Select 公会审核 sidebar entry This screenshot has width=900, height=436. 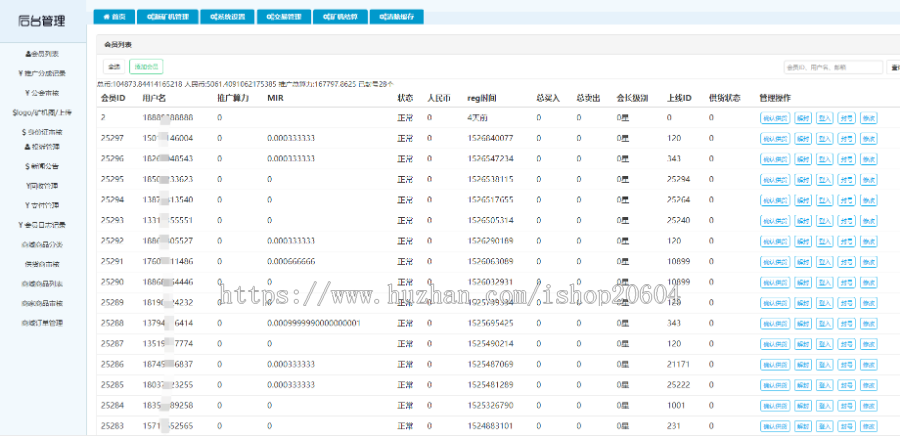click(x=42, y=93)
